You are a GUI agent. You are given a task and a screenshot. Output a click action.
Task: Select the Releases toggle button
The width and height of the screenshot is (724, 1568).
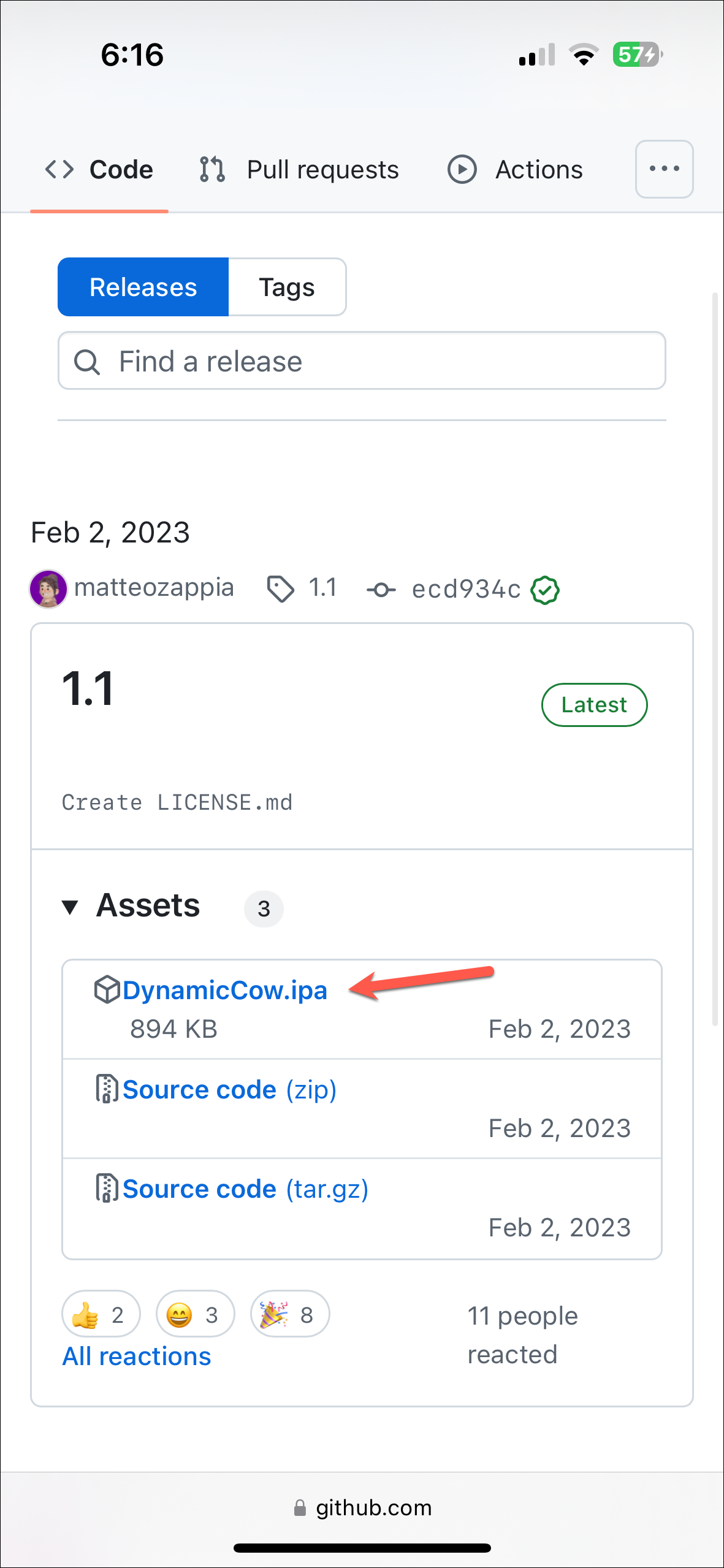(143, 287)
